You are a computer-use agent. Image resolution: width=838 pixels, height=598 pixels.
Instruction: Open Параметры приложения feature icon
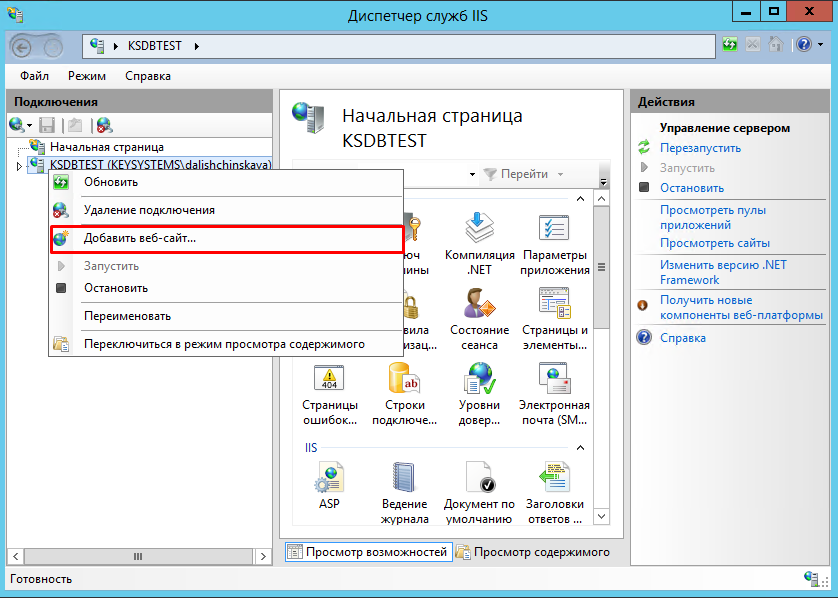pyautogui.click(x=554, y=243)
